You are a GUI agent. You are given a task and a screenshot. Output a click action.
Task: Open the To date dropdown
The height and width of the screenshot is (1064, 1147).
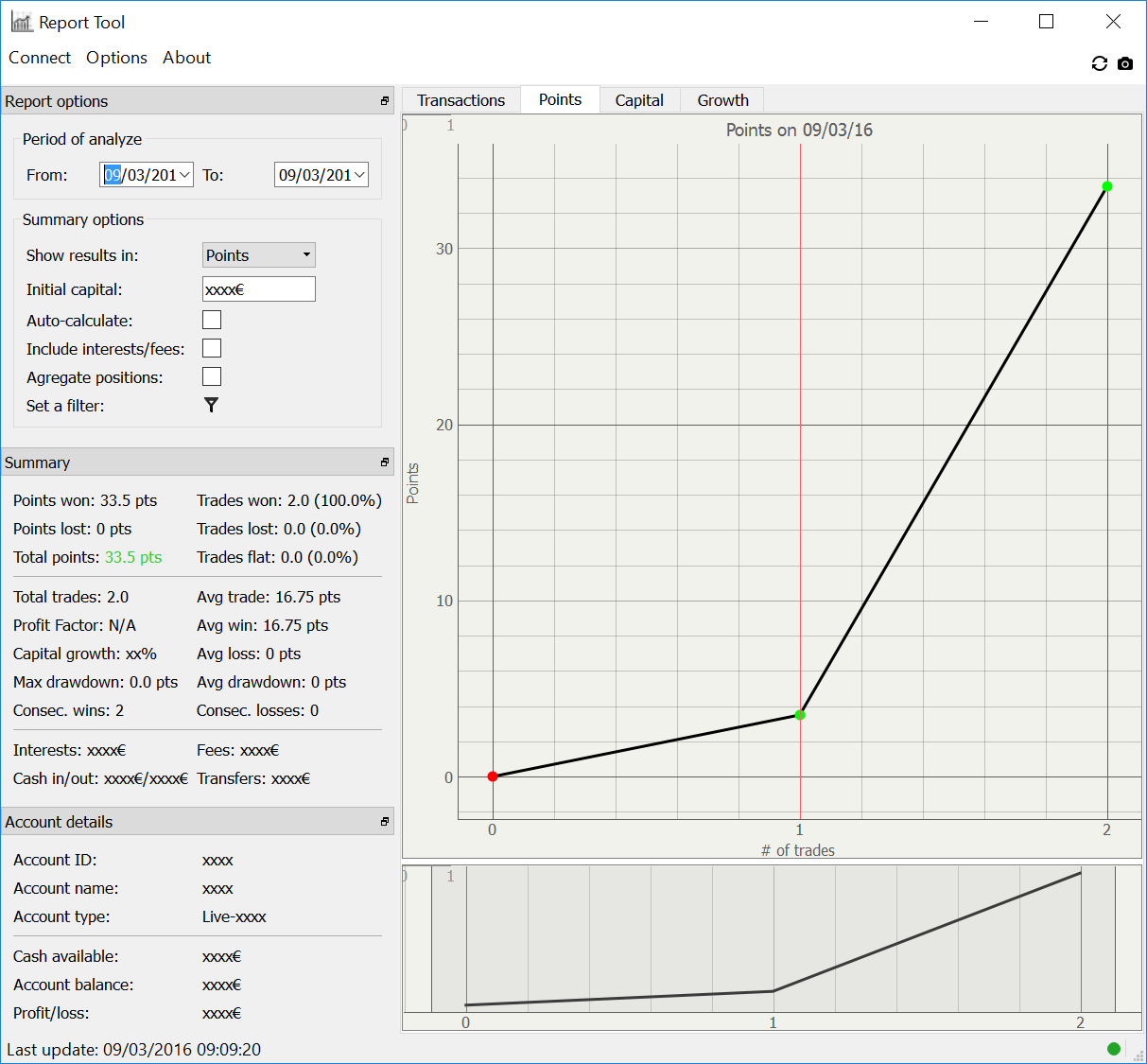[359, 175]
